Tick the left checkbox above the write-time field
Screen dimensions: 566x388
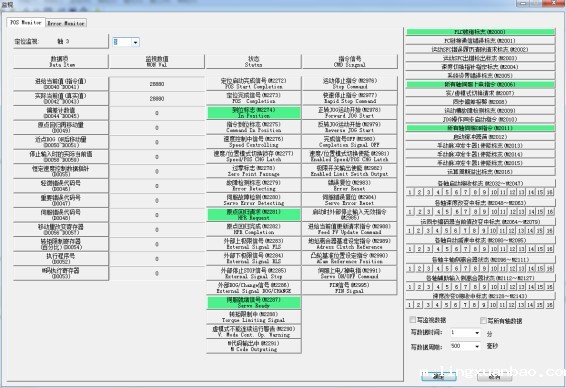(x=413, y=320)
